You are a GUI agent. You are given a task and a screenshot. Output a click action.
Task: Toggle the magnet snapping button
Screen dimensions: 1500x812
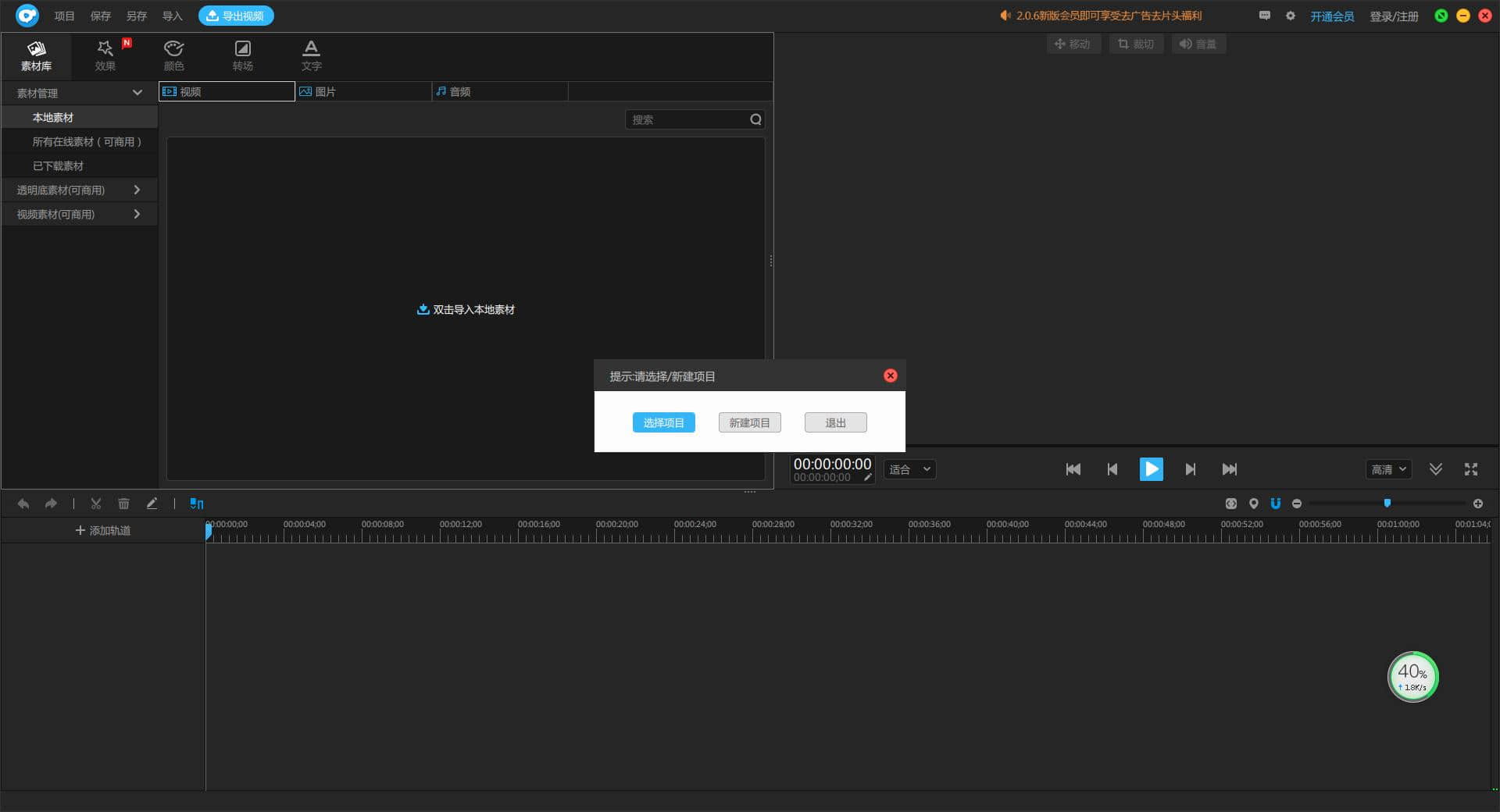tap(1275, 504)
